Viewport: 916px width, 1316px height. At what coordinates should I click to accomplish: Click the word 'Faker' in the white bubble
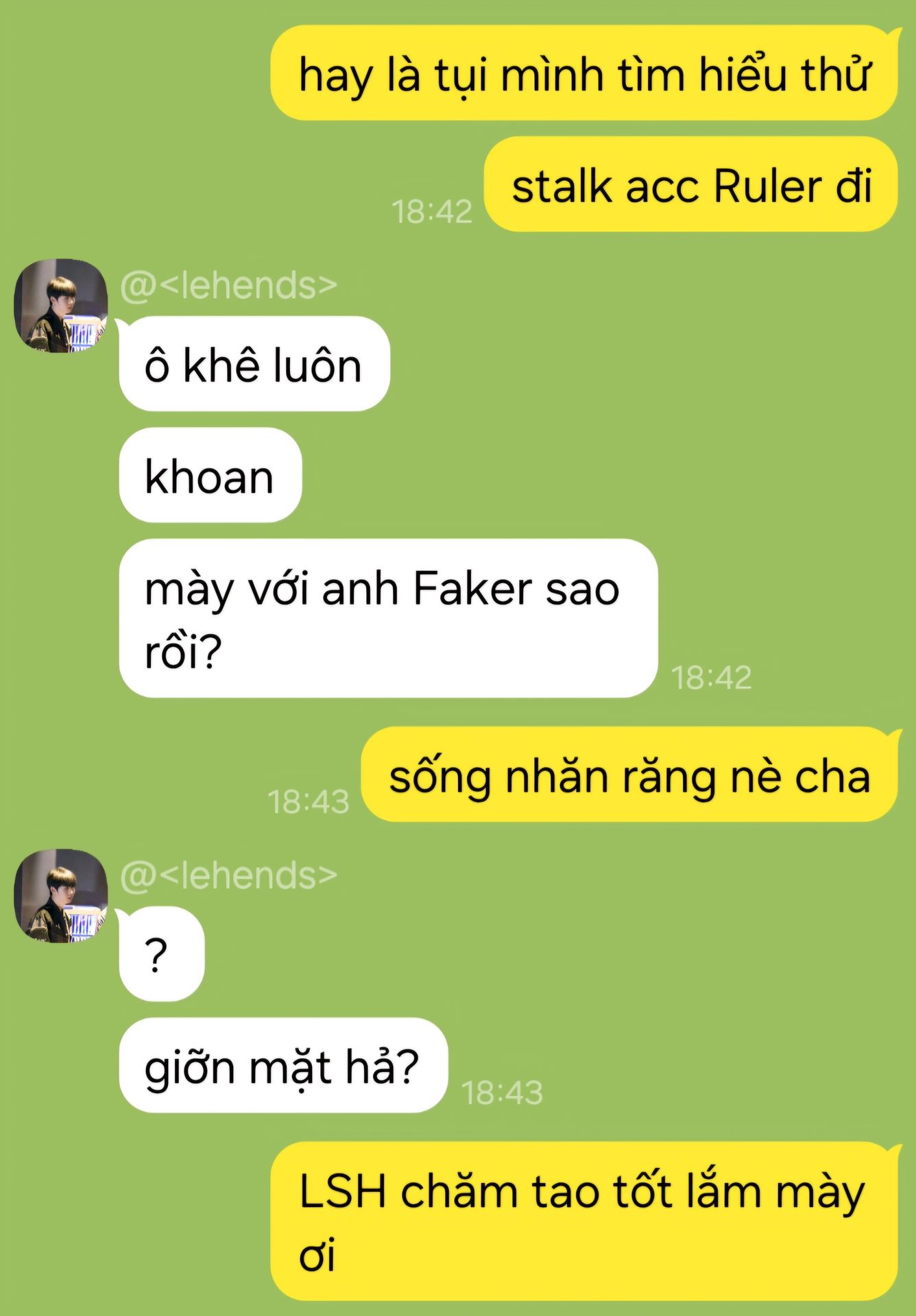(x=473, y=588)
